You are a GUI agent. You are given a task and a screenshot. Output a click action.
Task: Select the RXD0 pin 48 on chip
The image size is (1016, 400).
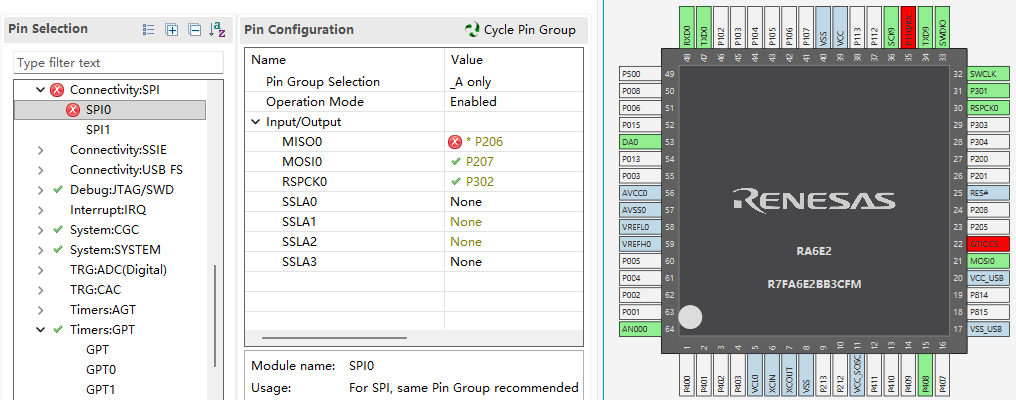pyautogui.click(x=687, y=25)
